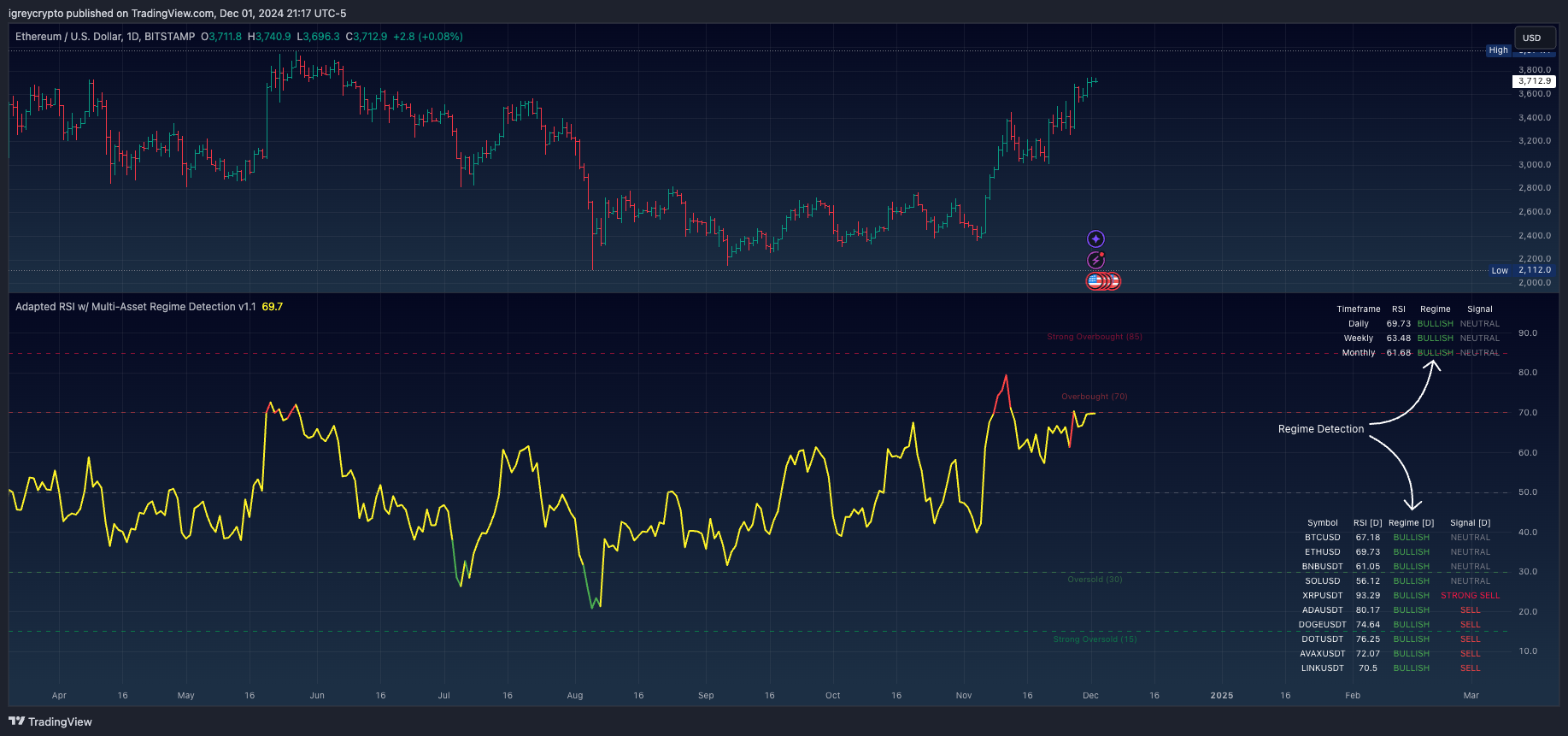Click the Dec label on the time axis
Screen dimensions: 1568x736
tap(1091, 696)
